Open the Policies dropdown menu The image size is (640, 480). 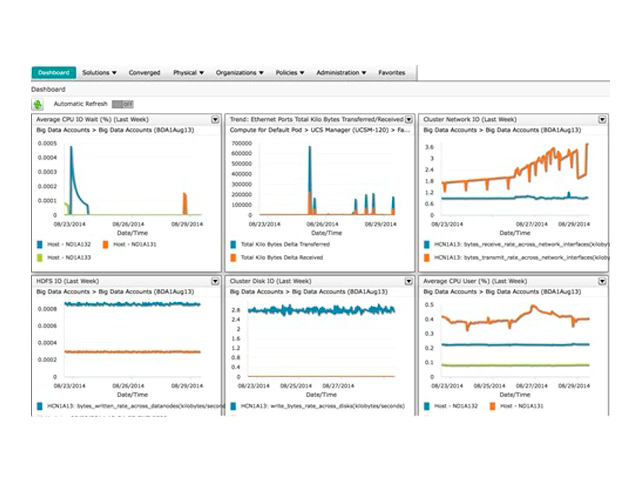(290, 73)
